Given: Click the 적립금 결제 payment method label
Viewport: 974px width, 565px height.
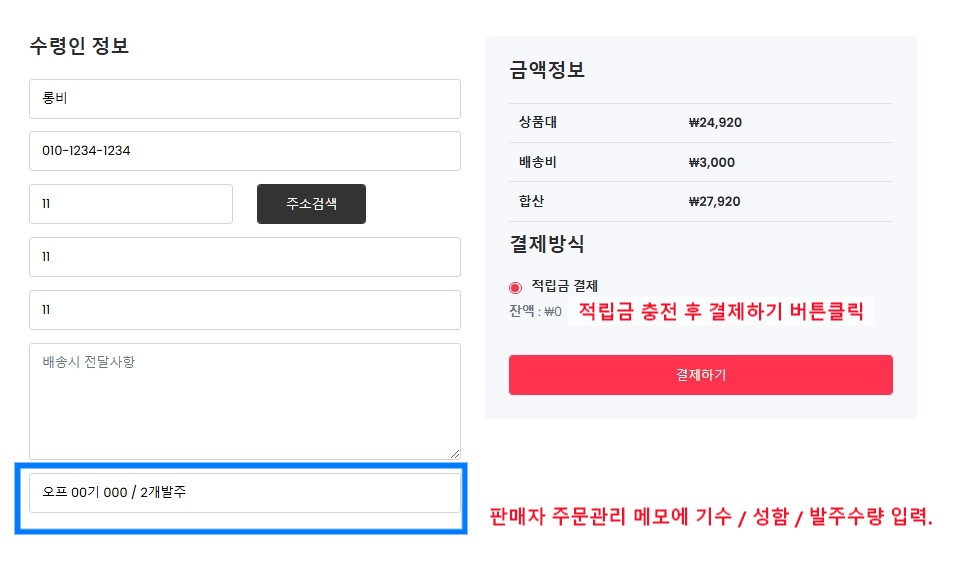Looking at the screenshot, I should pos(564,286).
